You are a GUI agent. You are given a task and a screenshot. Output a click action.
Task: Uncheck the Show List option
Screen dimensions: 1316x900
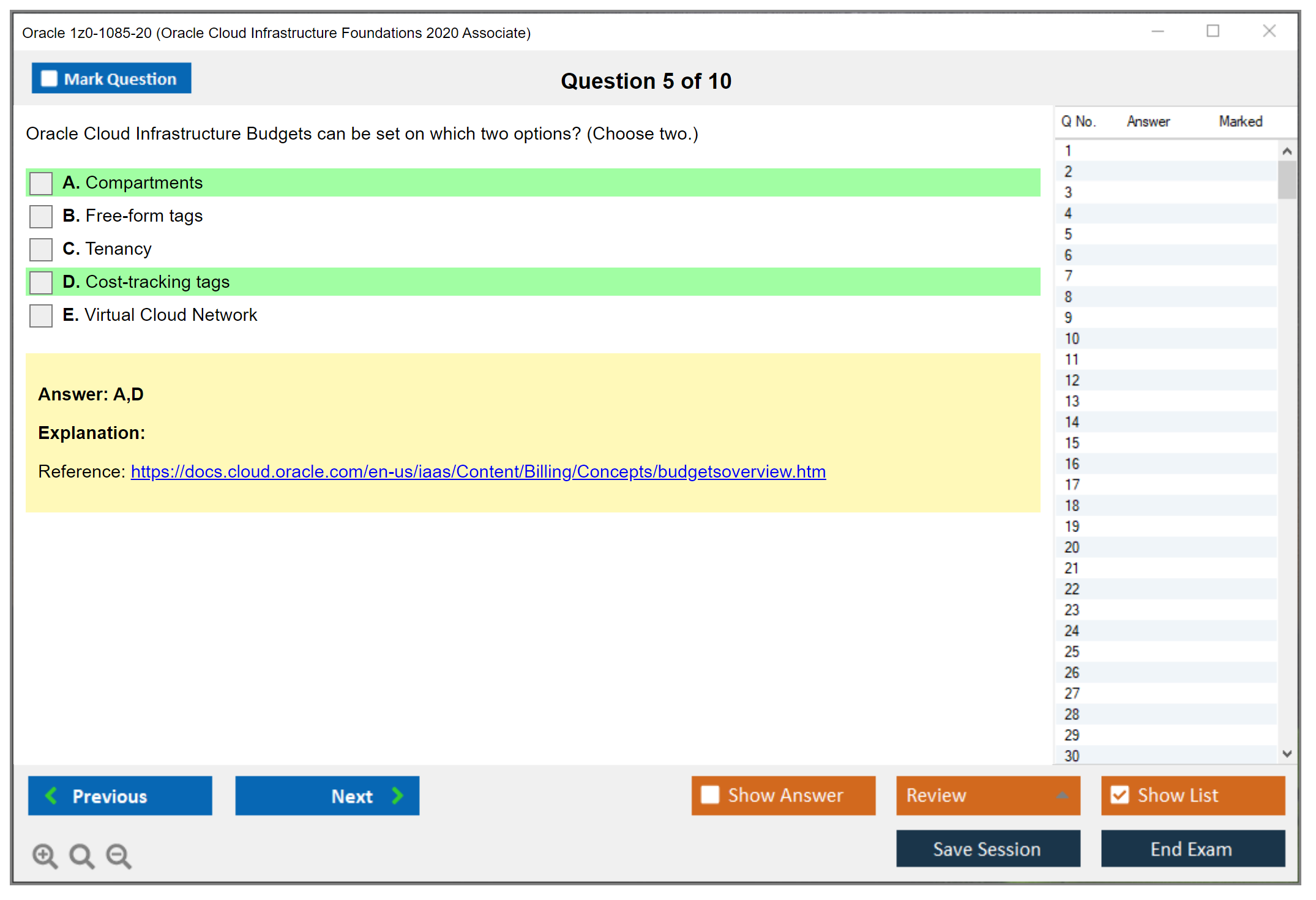pos(1120,795)
